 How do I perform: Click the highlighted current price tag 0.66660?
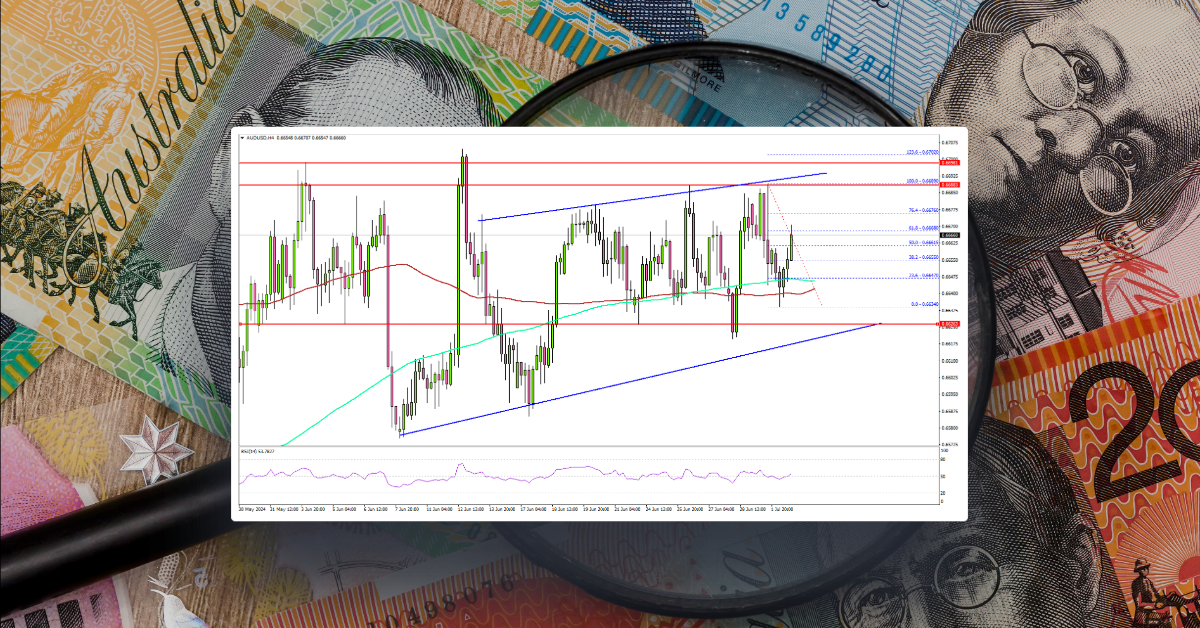[x=948, y=236]
